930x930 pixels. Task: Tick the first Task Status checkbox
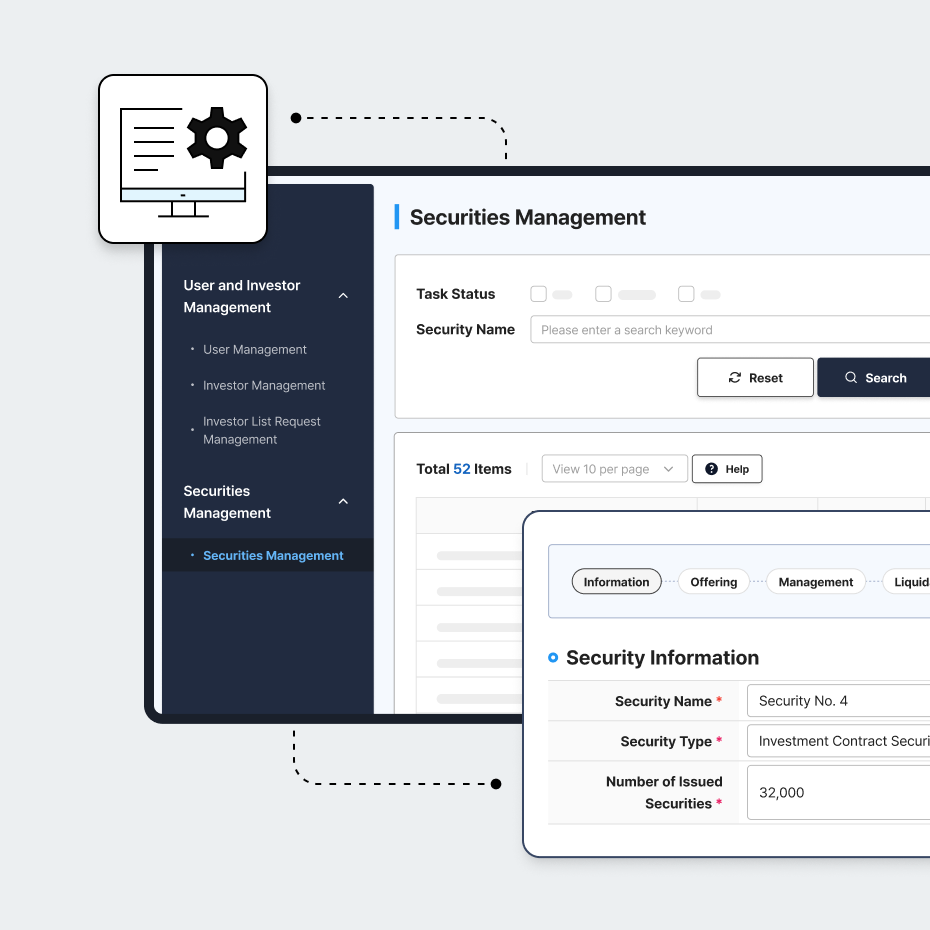[539, 294]
